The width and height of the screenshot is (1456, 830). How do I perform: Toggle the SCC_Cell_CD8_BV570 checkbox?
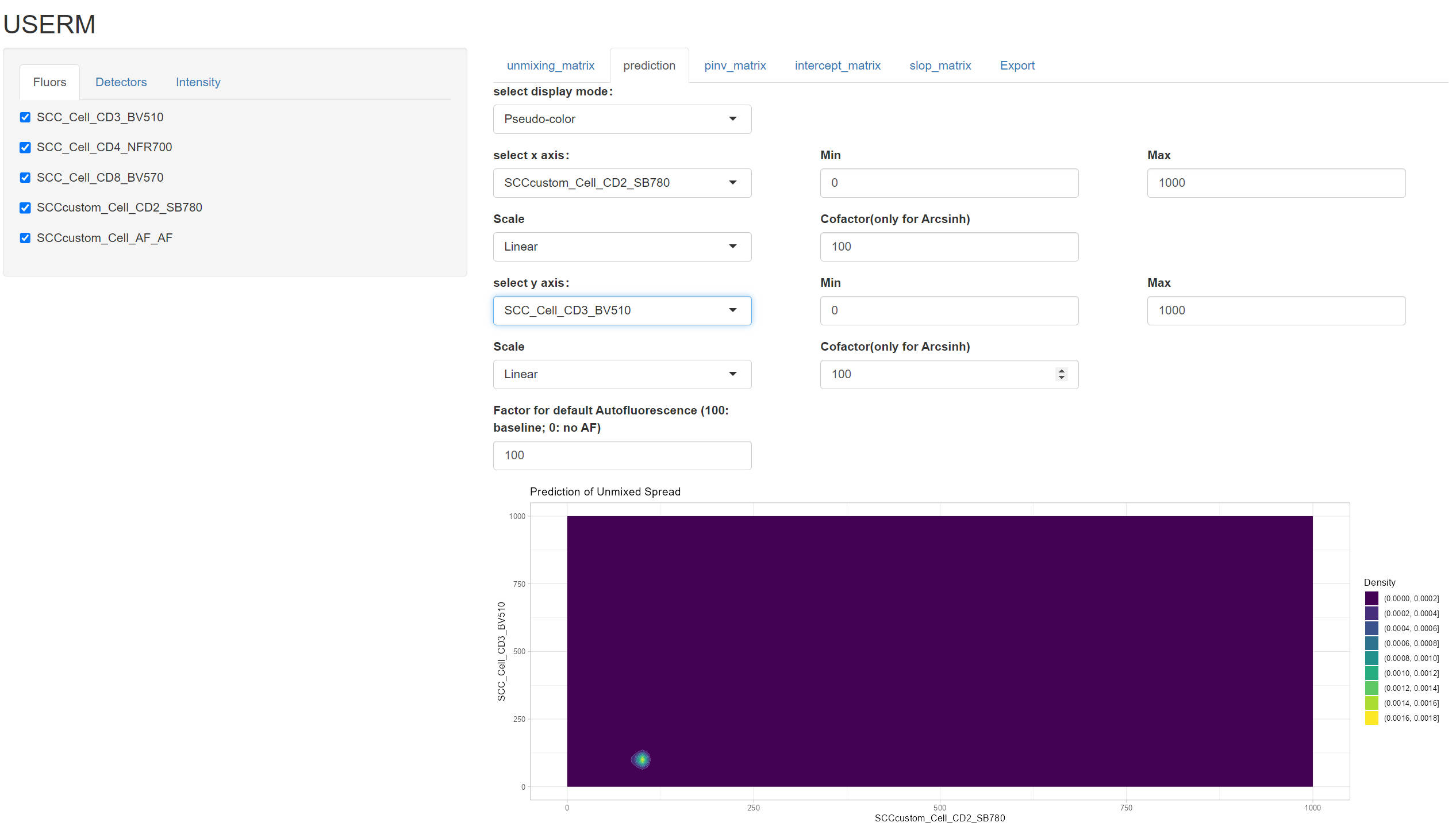(x=25, y=178)
